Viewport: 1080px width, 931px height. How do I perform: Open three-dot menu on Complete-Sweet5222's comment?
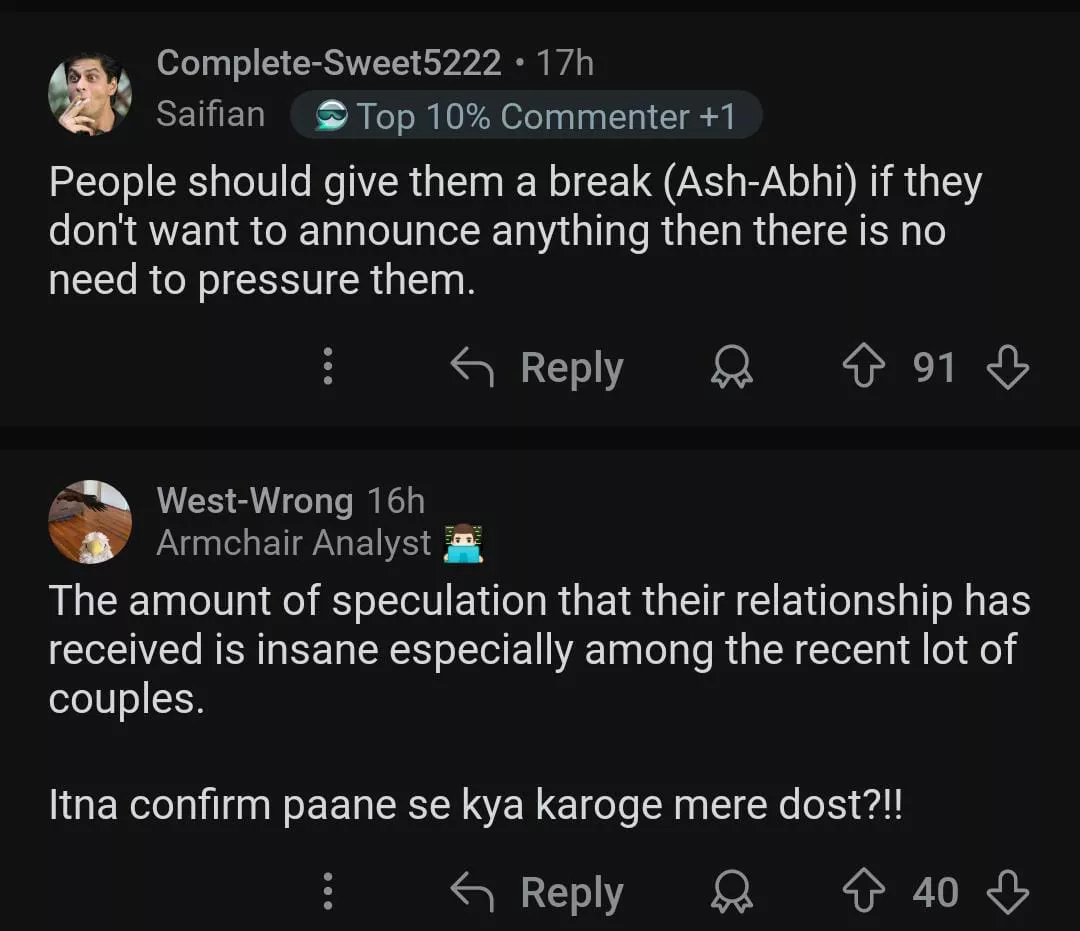pyautogui.click(x=327, y=368)
